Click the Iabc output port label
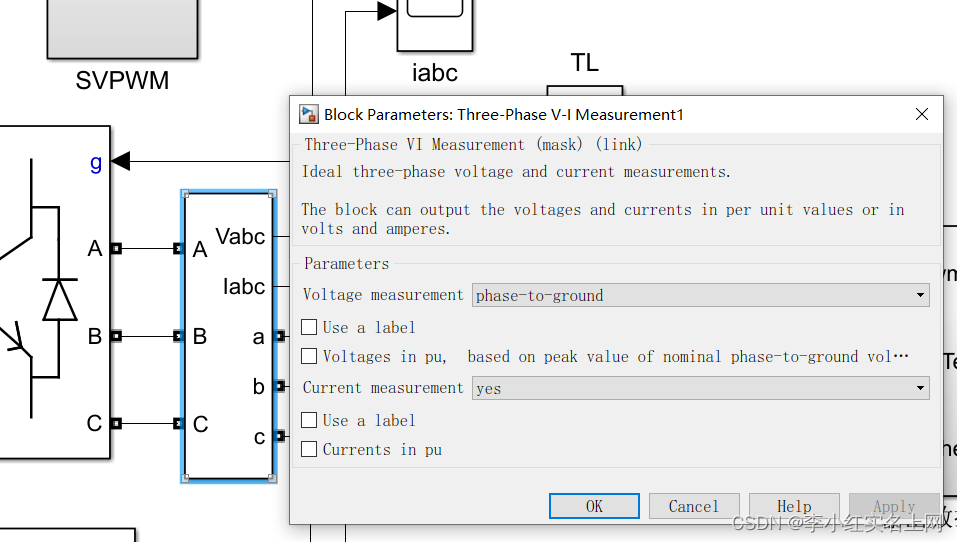The height and width of the screenshot is (542, 957). [244, 287]
